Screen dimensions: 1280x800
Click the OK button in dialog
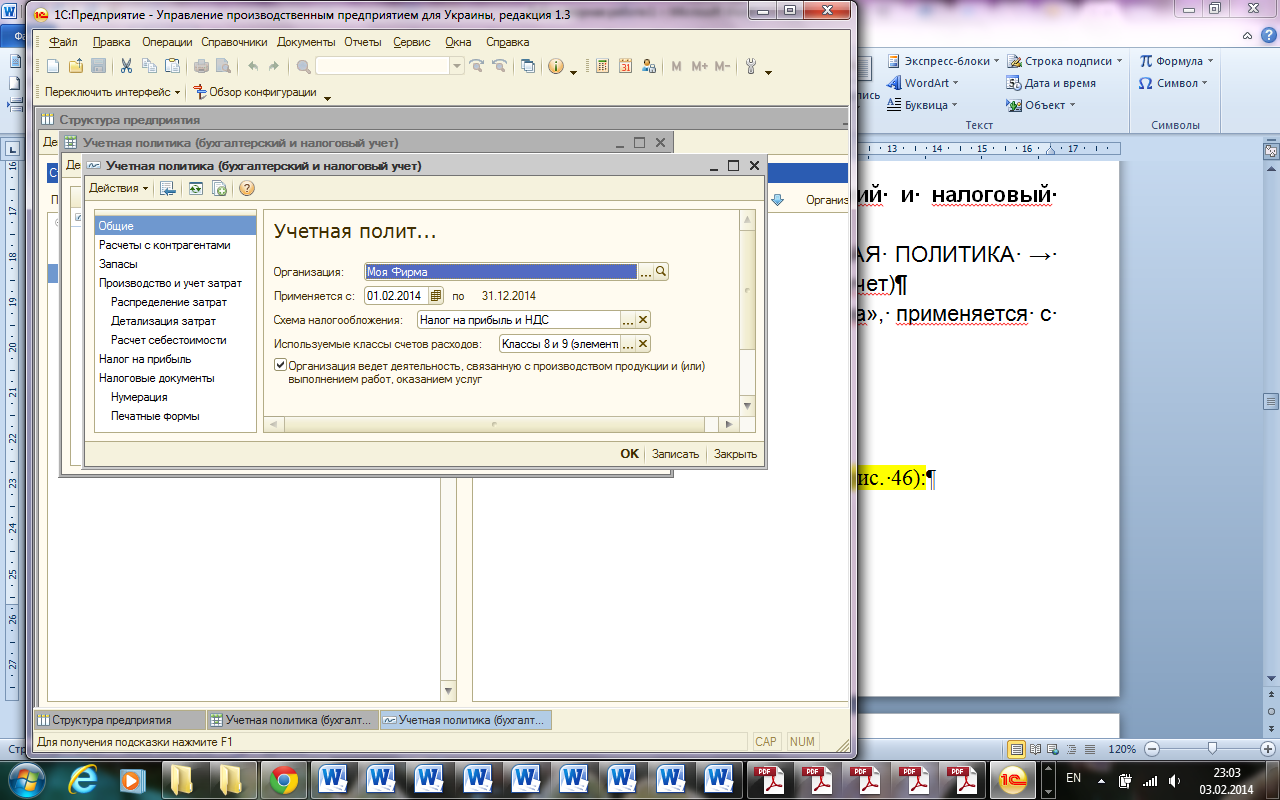click(629, 454)
